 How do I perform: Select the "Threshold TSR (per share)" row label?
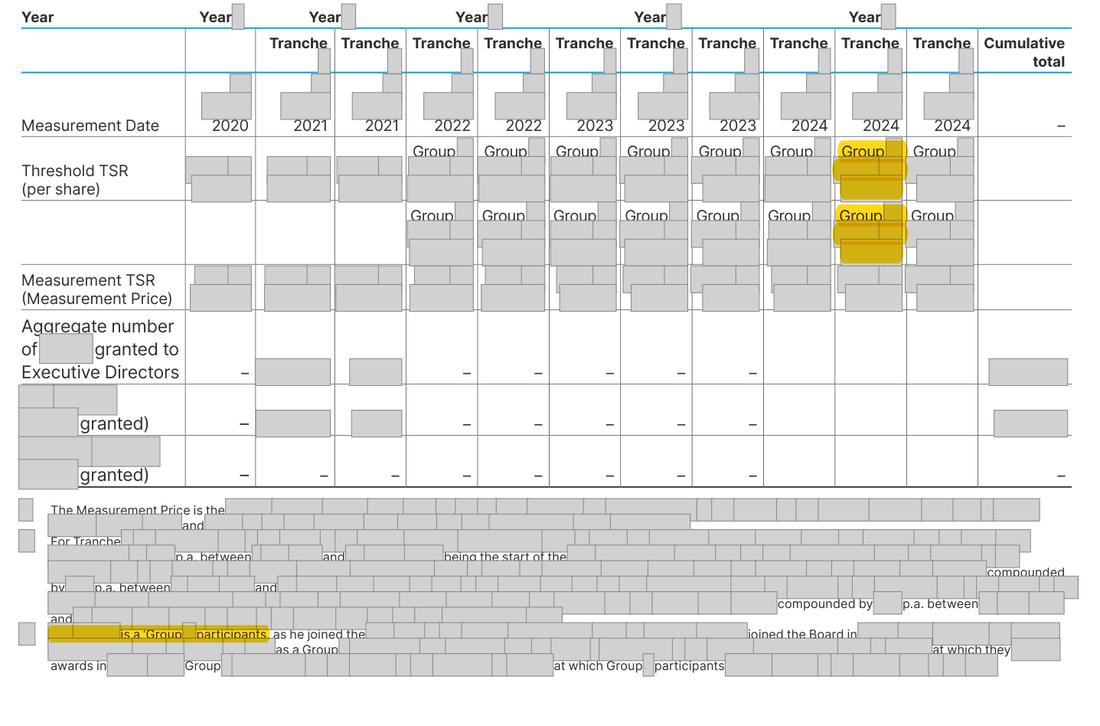(74, 180)
